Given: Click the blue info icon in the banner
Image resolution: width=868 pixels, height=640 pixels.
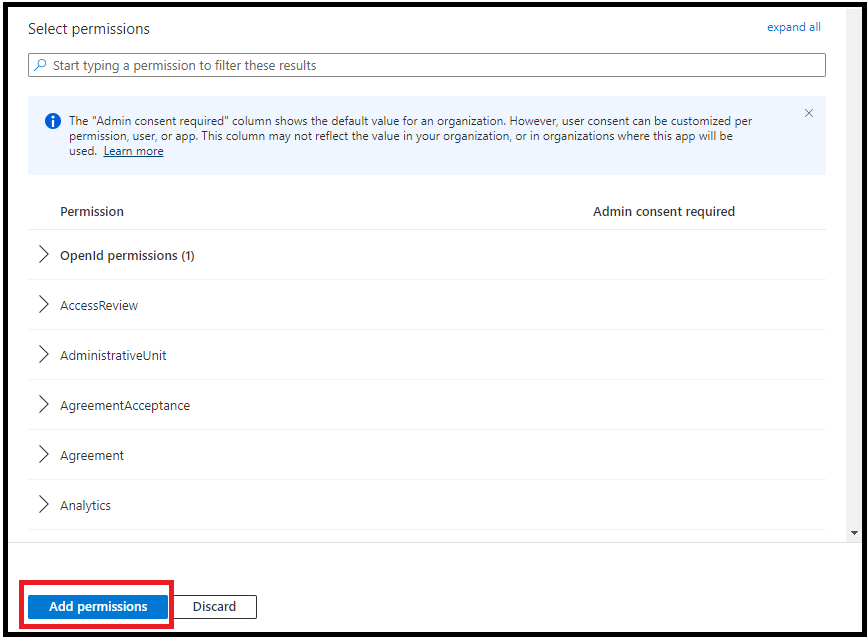Looking at the screenshot, I should coord(52,121).
